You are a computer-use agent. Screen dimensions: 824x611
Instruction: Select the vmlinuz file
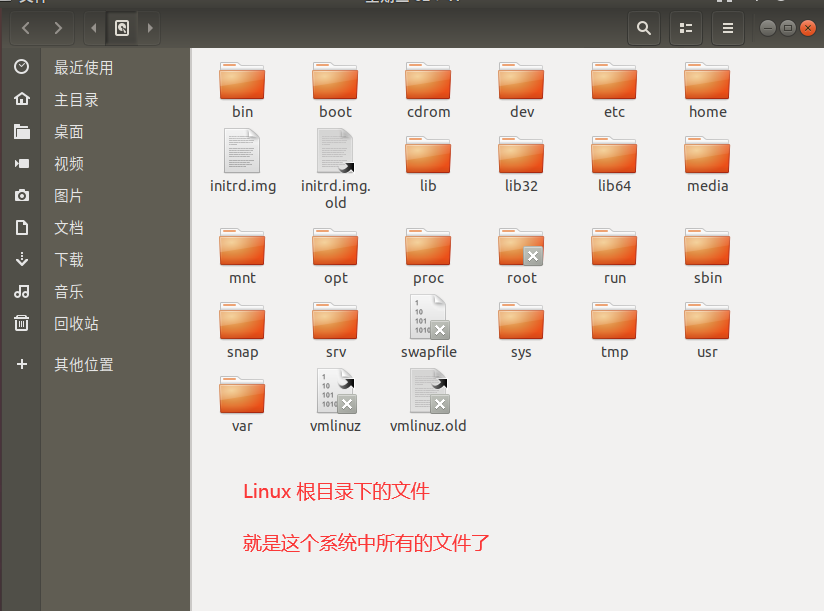[x=335, y=393]
